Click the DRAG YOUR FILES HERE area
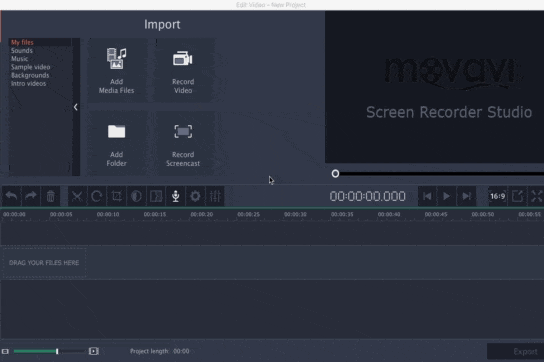The width and height of the screenshot is (544, 362). (44, 263)
